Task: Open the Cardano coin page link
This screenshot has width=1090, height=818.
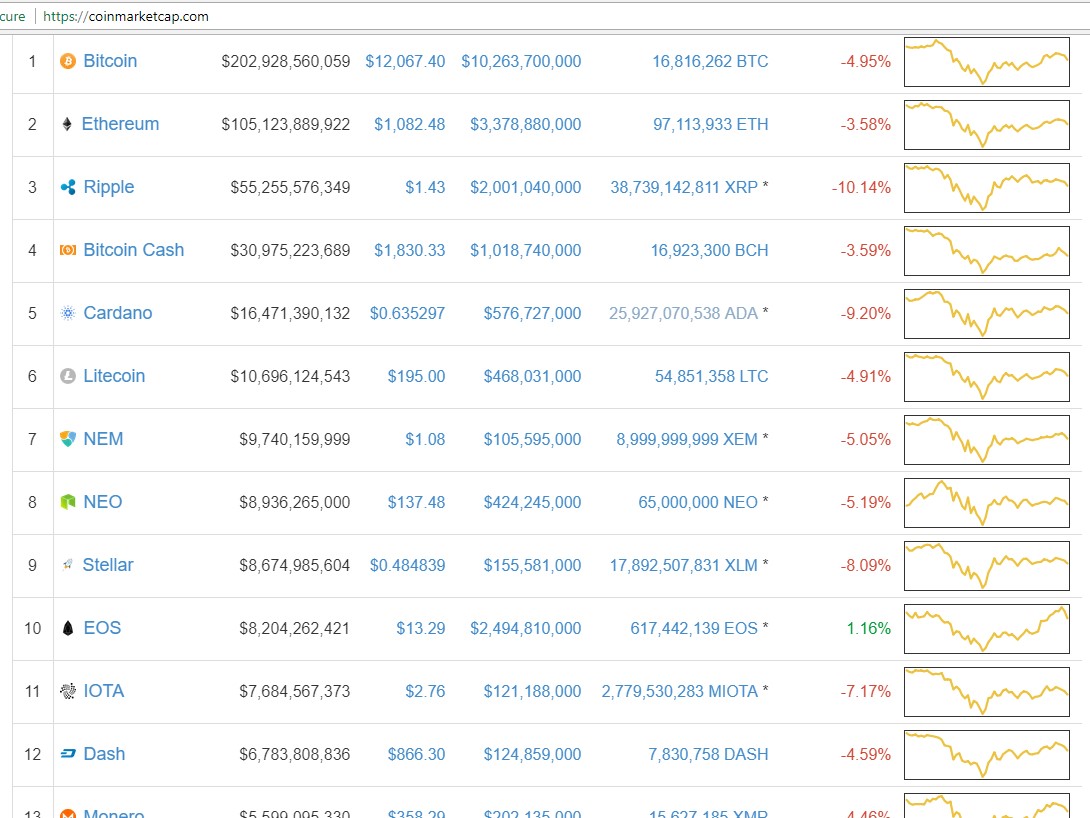Action: click(x=117, y=313)
